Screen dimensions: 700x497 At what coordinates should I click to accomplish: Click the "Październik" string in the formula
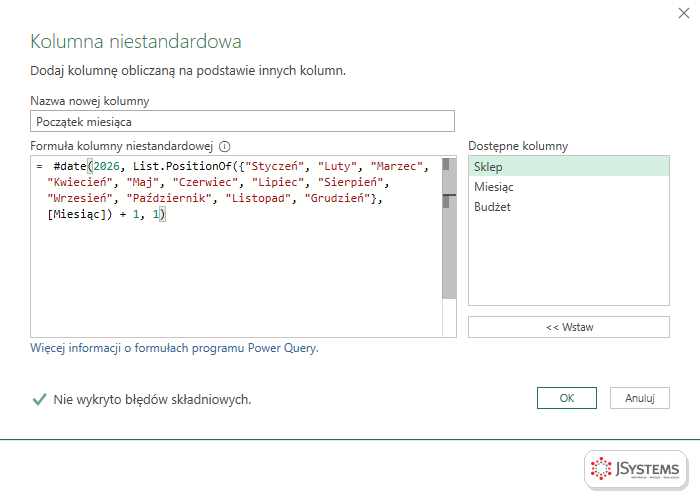click(x=169, y=198)
